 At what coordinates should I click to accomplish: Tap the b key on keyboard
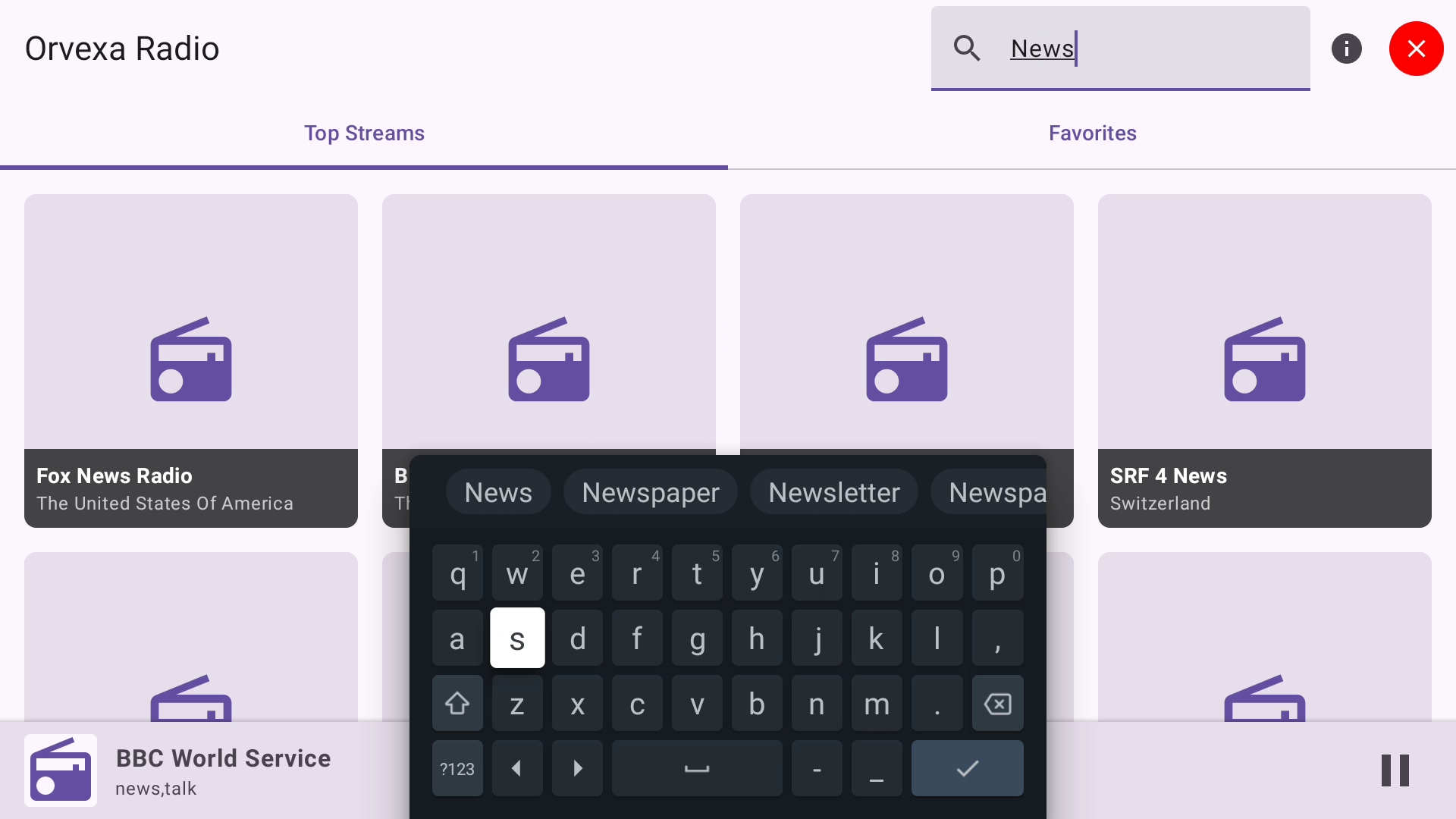(757, 704)
